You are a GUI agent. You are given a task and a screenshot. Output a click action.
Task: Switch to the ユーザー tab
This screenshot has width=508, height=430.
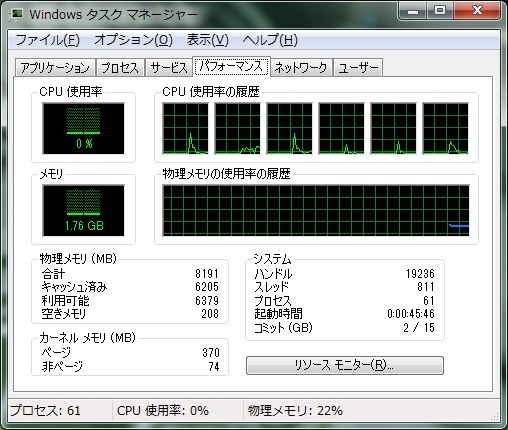[x=358, y=68]
